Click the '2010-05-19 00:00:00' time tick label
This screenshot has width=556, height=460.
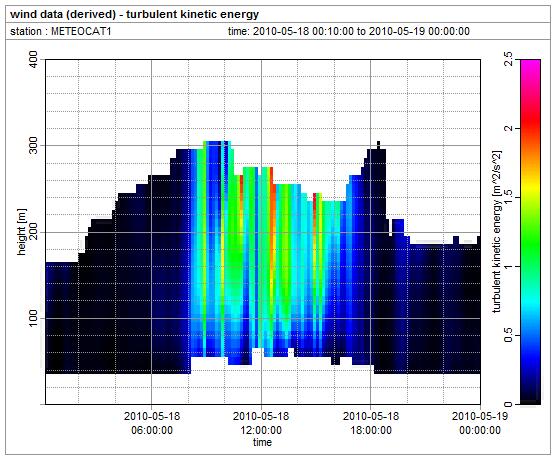(480, 423)
